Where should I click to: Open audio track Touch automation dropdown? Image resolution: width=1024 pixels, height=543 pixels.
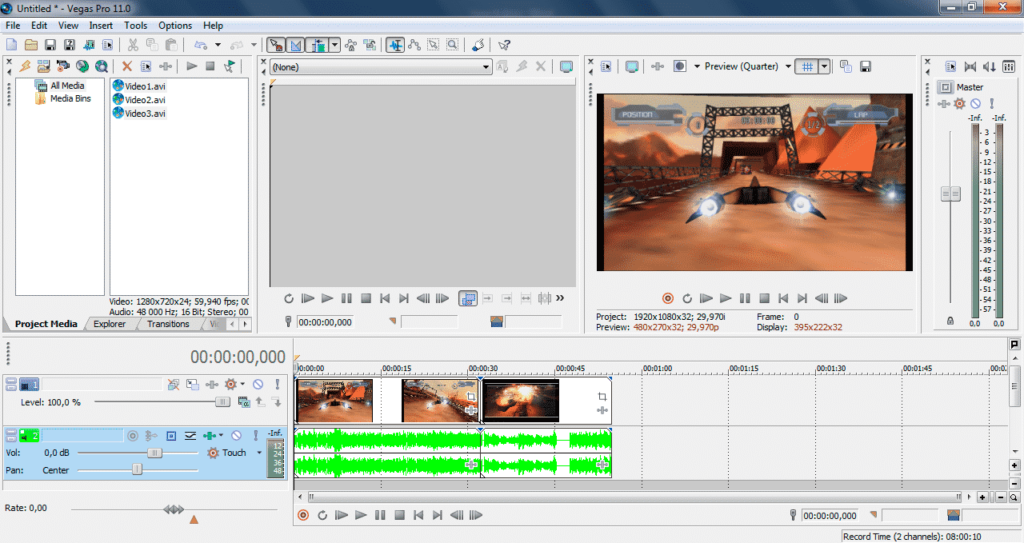pos(259,453)
